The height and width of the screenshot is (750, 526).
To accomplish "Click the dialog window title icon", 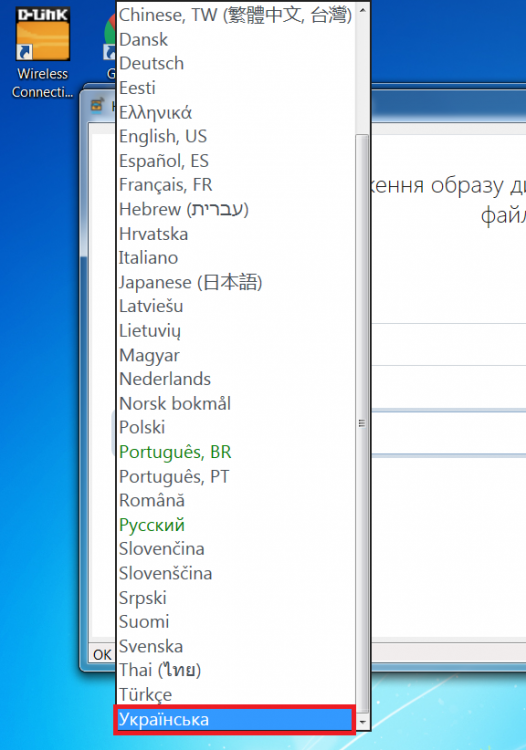I will click(98, 105).
